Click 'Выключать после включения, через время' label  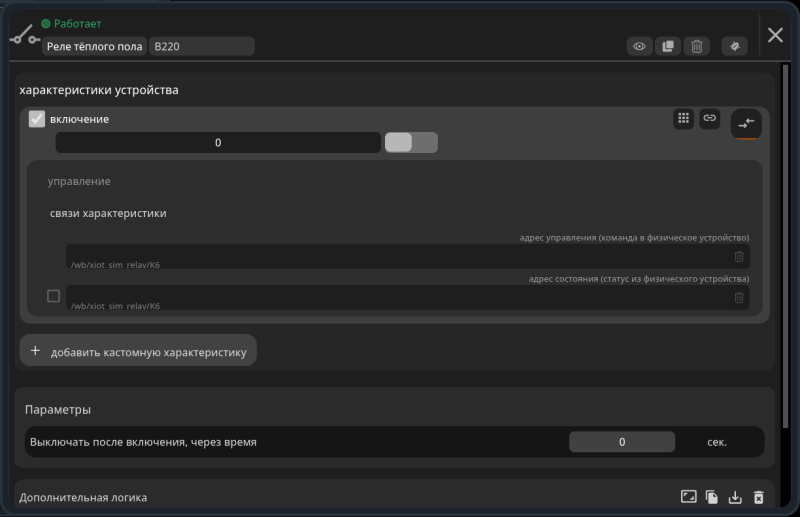(x=143, y=442)
